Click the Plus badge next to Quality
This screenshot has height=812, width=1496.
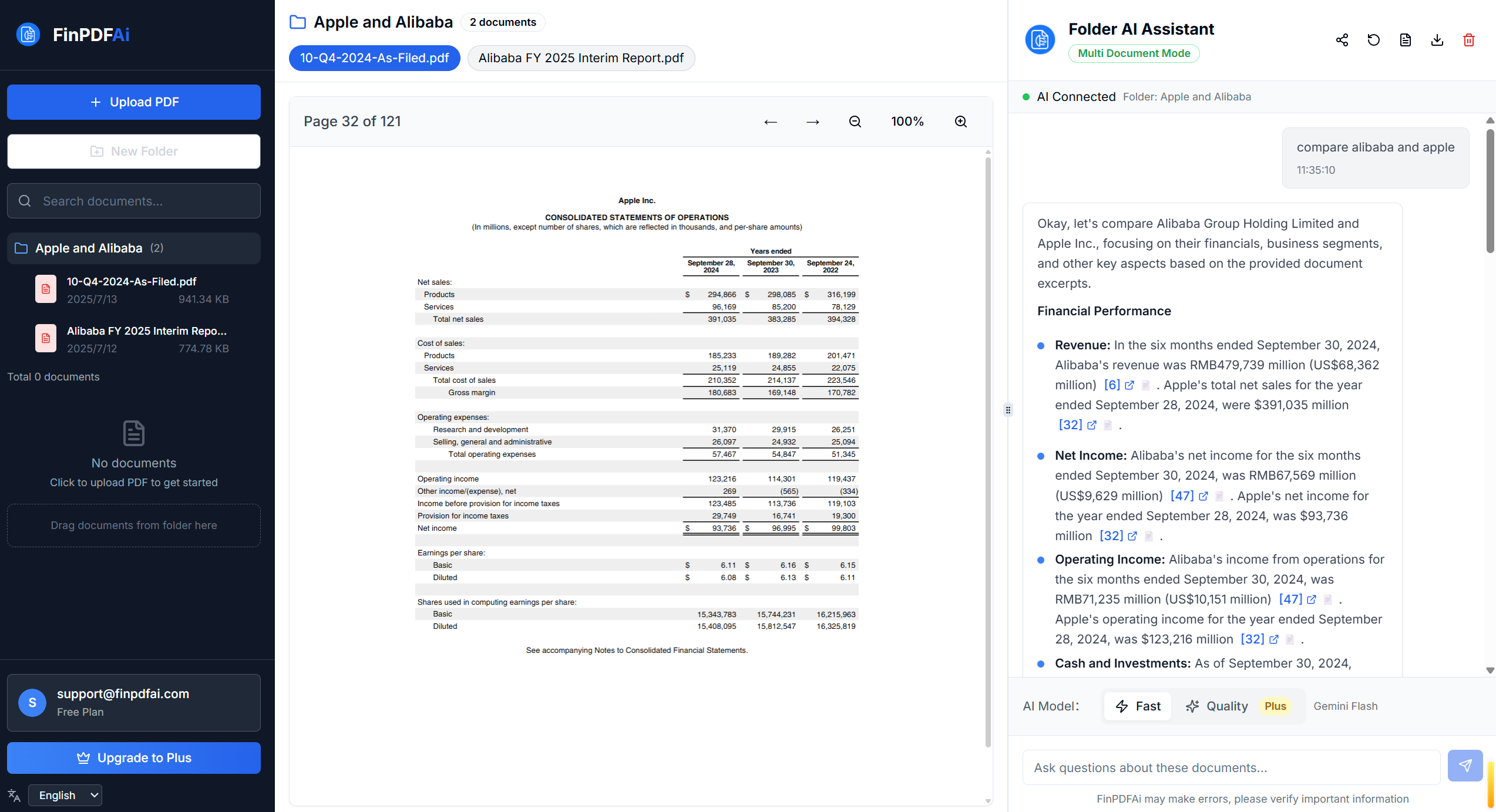point(1275,706)
